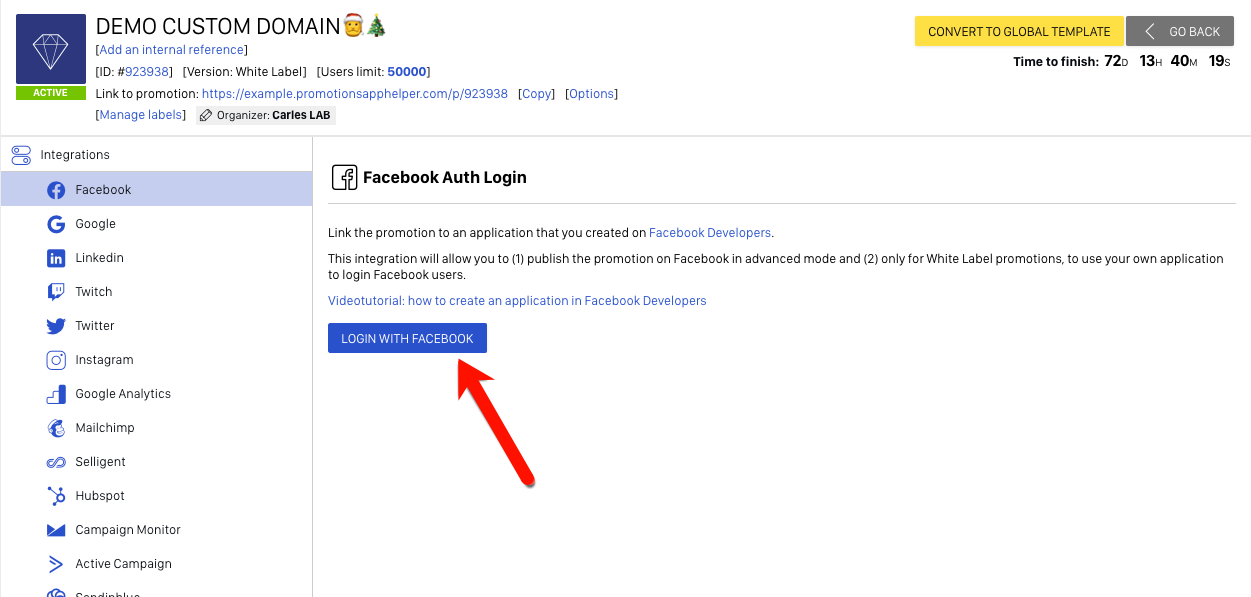Click the Campaign Monitor envelope icon
The height and width of the screenshot is (597, 1251).
(56, 530)
